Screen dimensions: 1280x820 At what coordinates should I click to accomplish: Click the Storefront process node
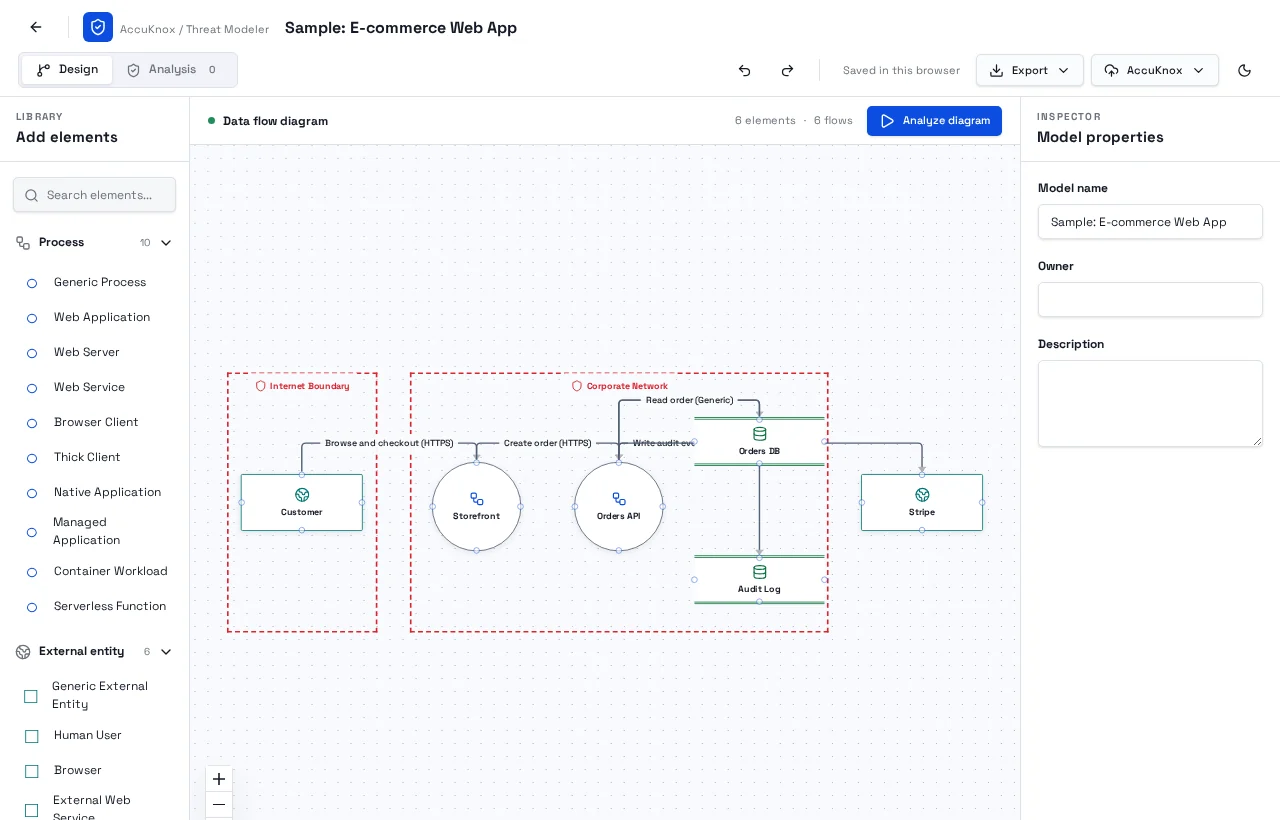[476, 507]
